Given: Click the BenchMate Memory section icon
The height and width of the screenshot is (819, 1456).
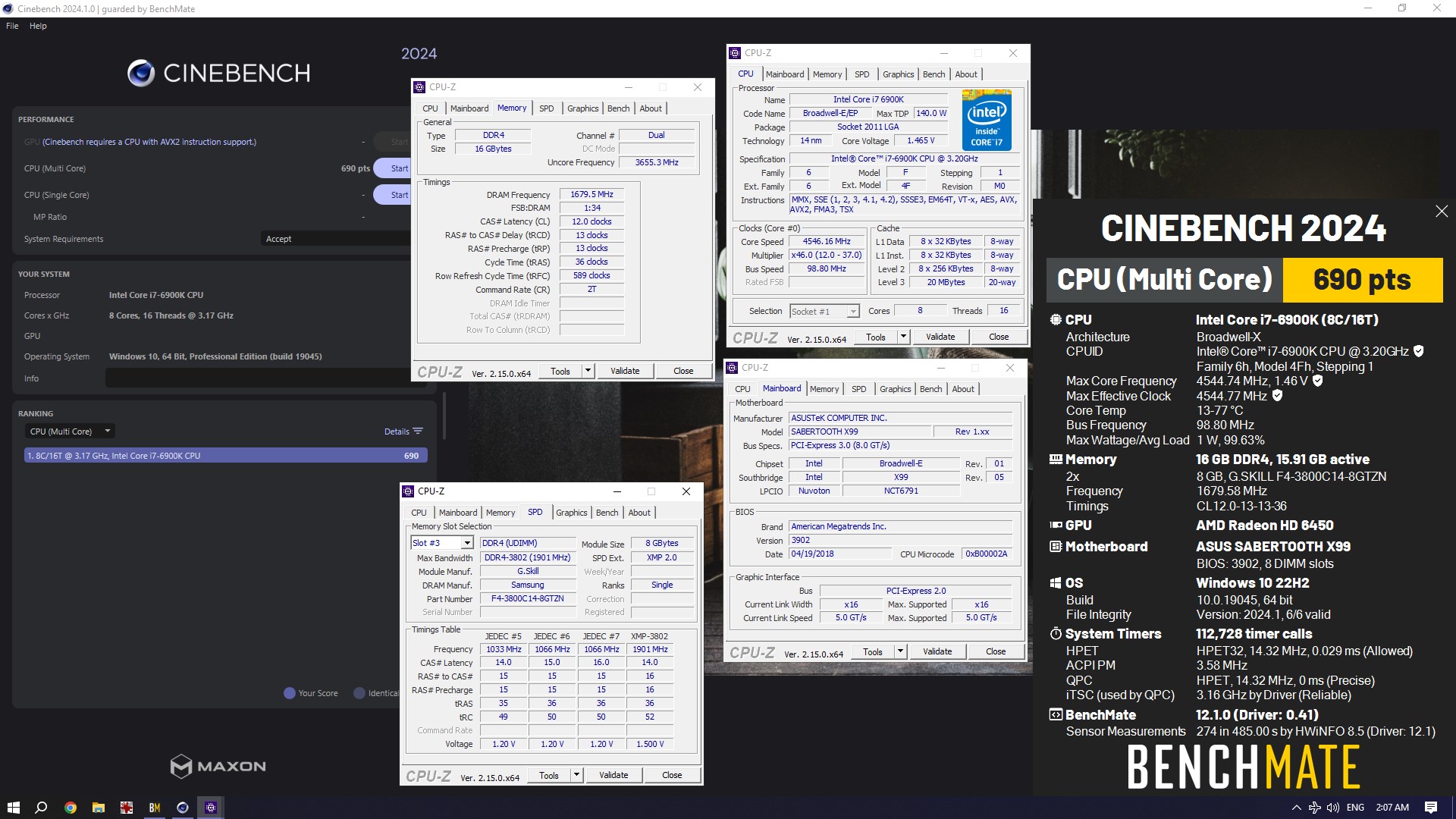Looking at the screenshot, I should click(x=1056, y=460).
